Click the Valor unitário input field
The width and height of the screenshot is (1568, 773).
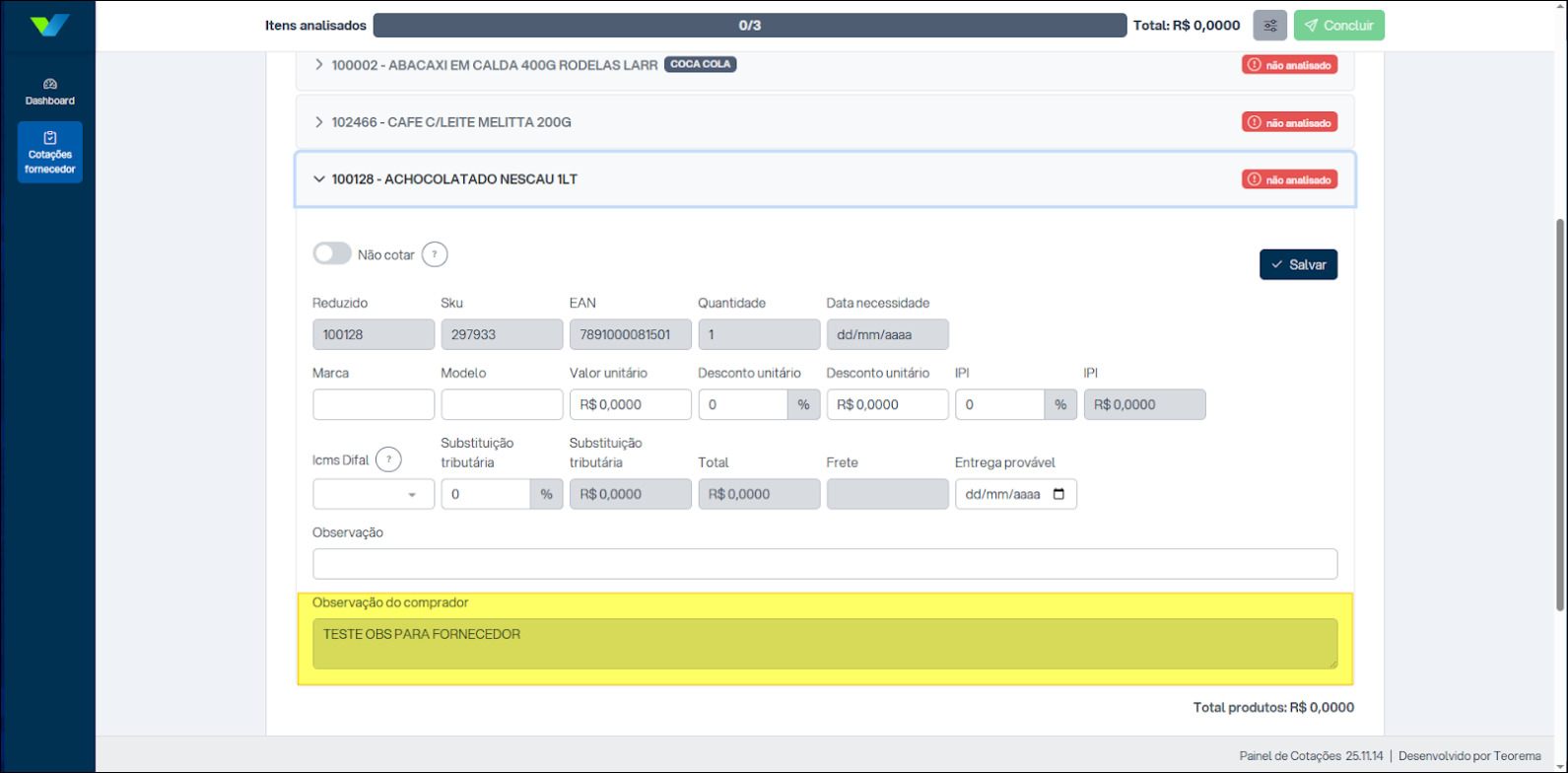pyautogui.click(x=630, y=405)
